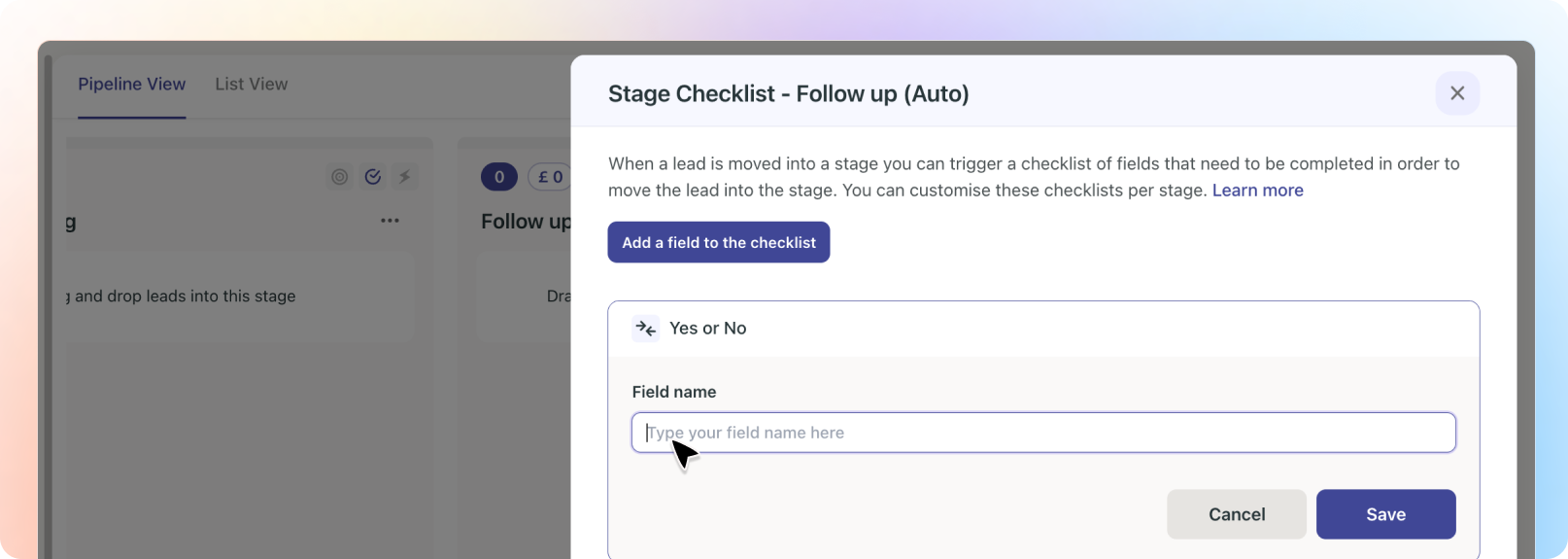This screenshot has height=559, width=1568.
Task: Click the Follow up stage title
Action: coord(526,222)
